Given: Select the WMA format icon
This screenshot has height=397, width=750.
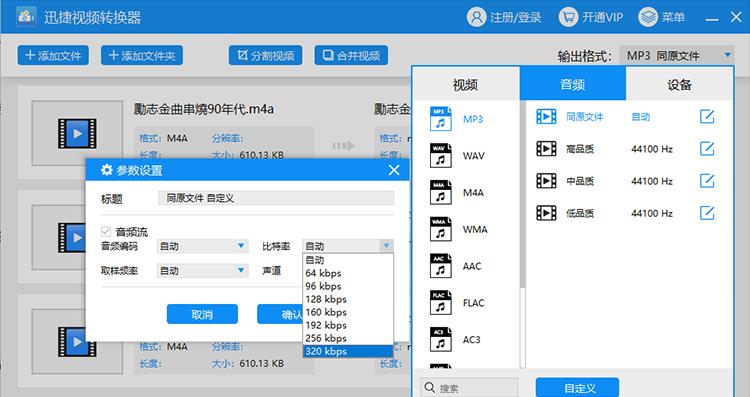Looking at the screenshot, I should (441, 229).
